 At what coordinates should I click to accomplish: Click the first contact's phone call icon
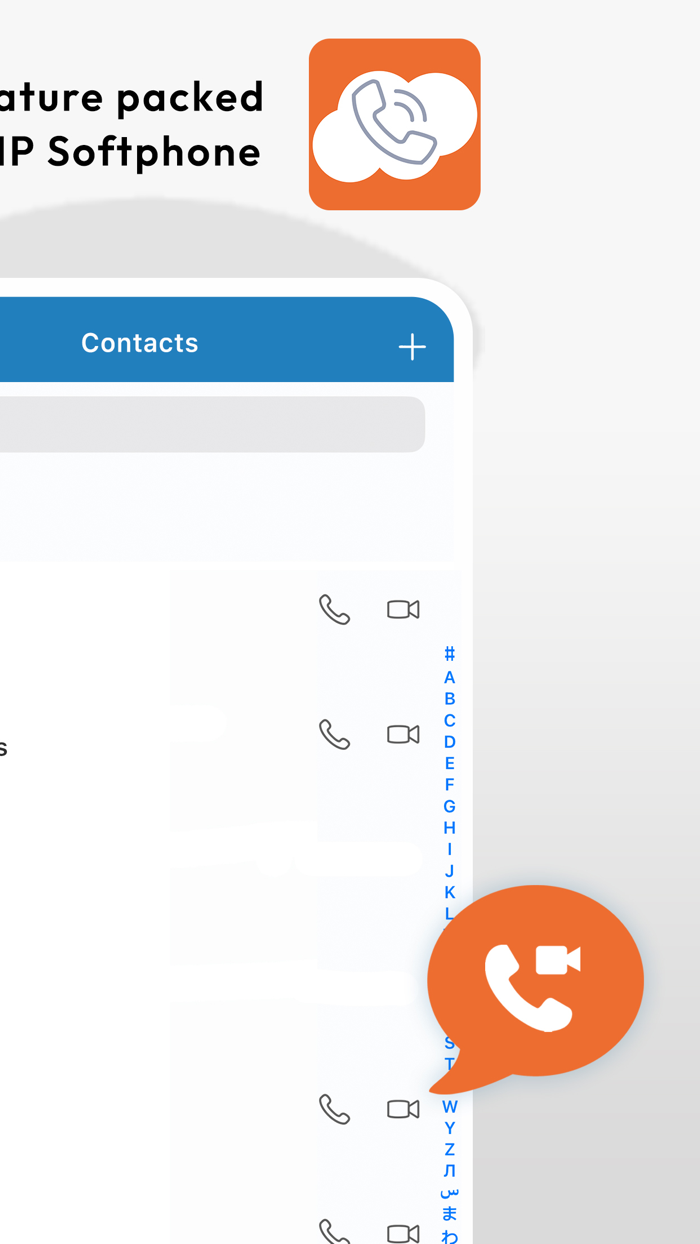point(334,609)
